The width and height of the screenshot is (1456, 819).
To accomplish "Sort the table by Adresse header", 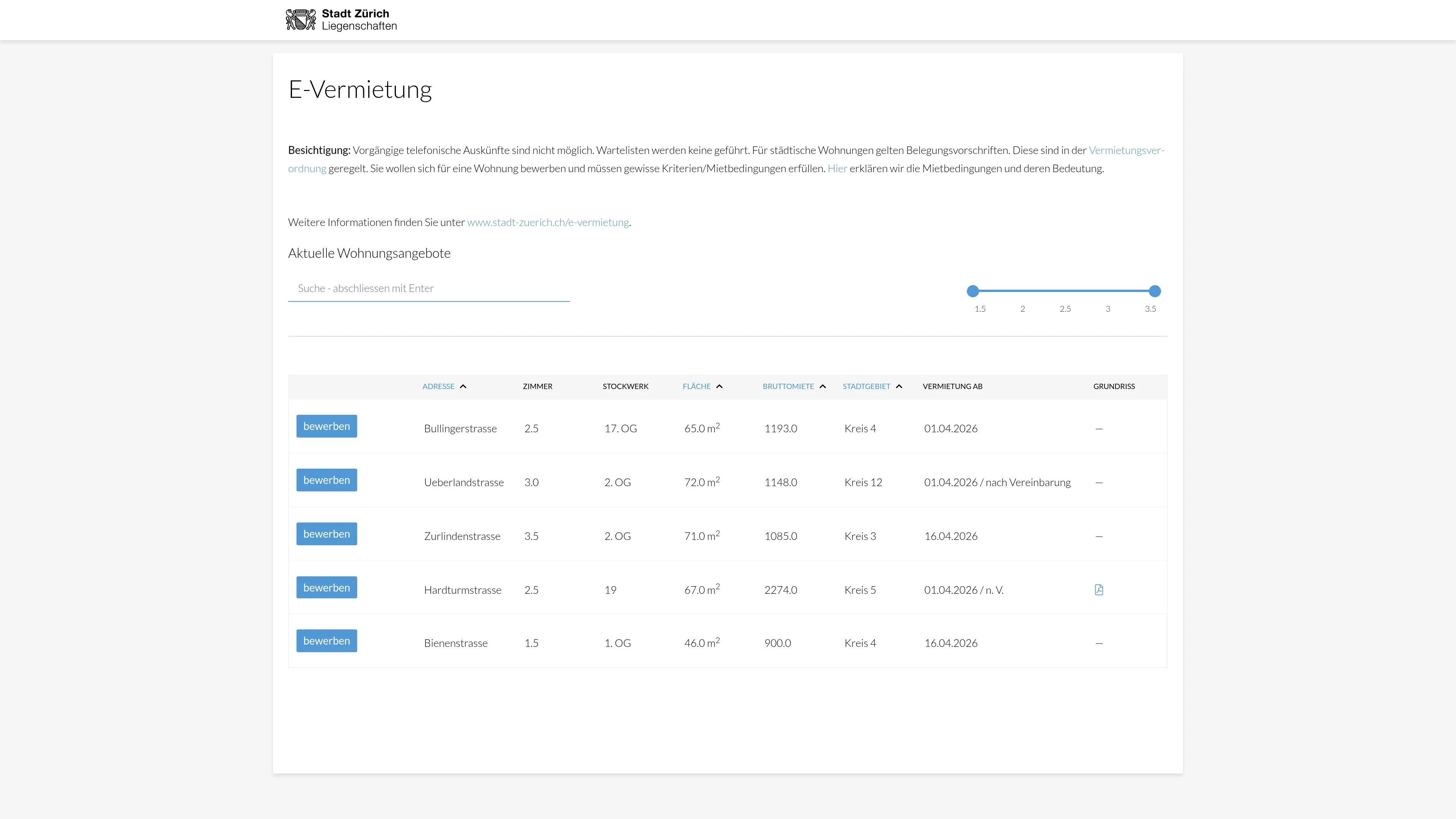I will click(438, 387).
